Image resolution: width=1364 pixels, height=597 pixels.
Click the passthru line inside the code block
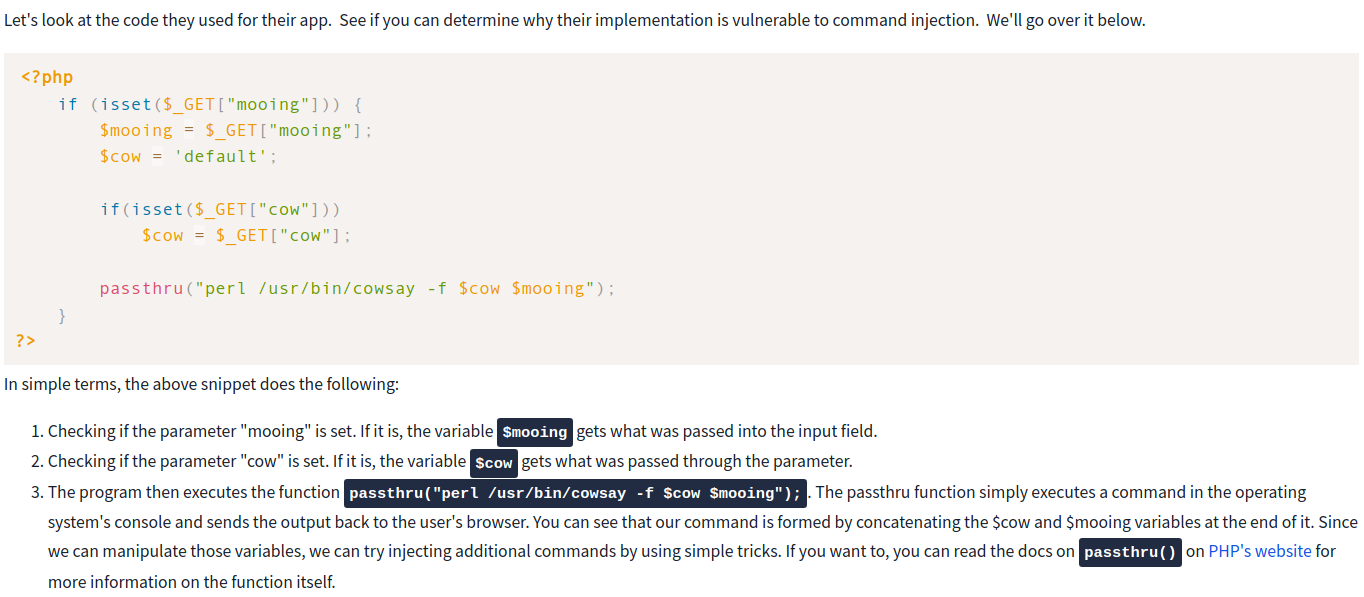357,288
